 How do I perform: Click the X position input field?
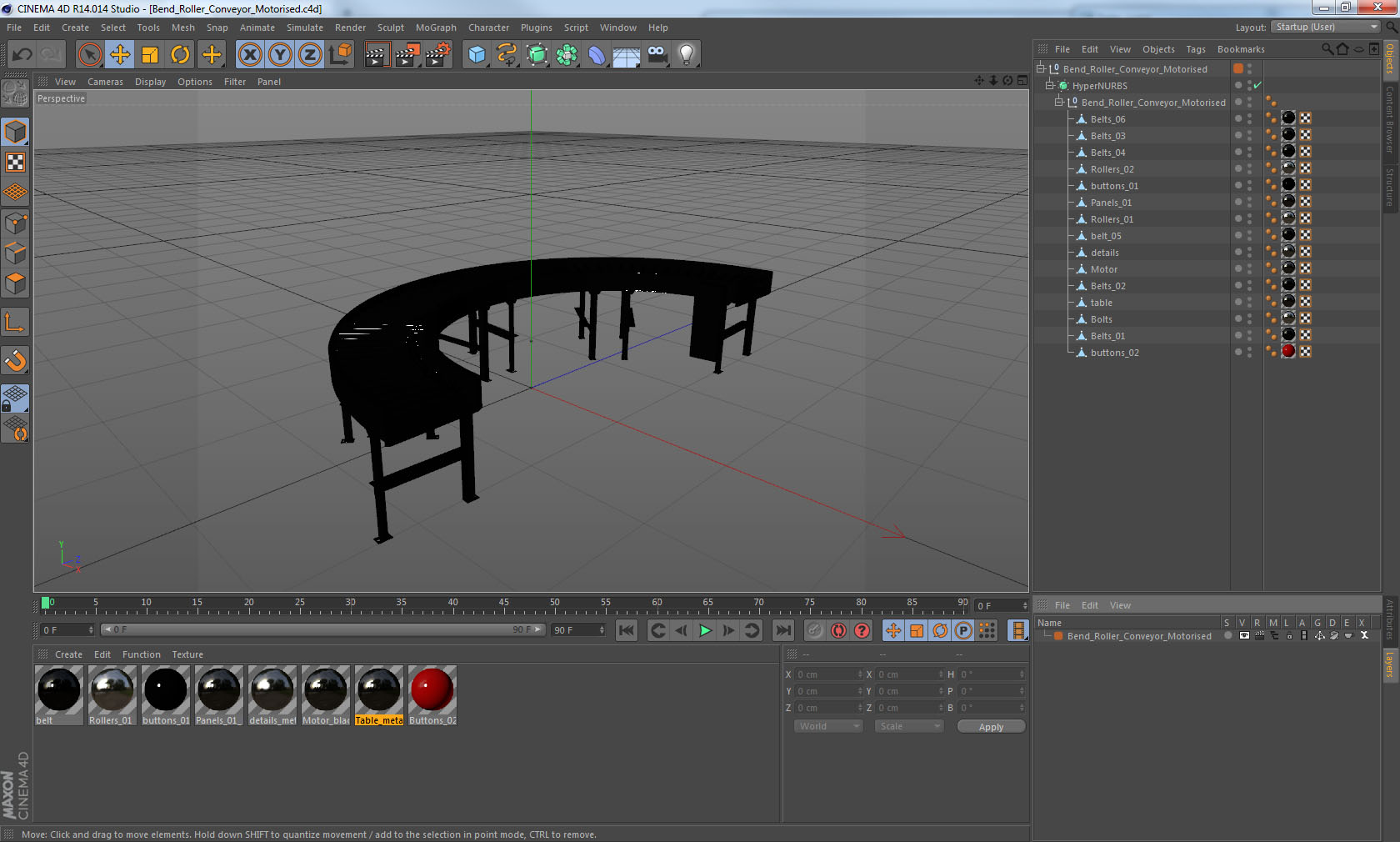click(x=829, y=674)
